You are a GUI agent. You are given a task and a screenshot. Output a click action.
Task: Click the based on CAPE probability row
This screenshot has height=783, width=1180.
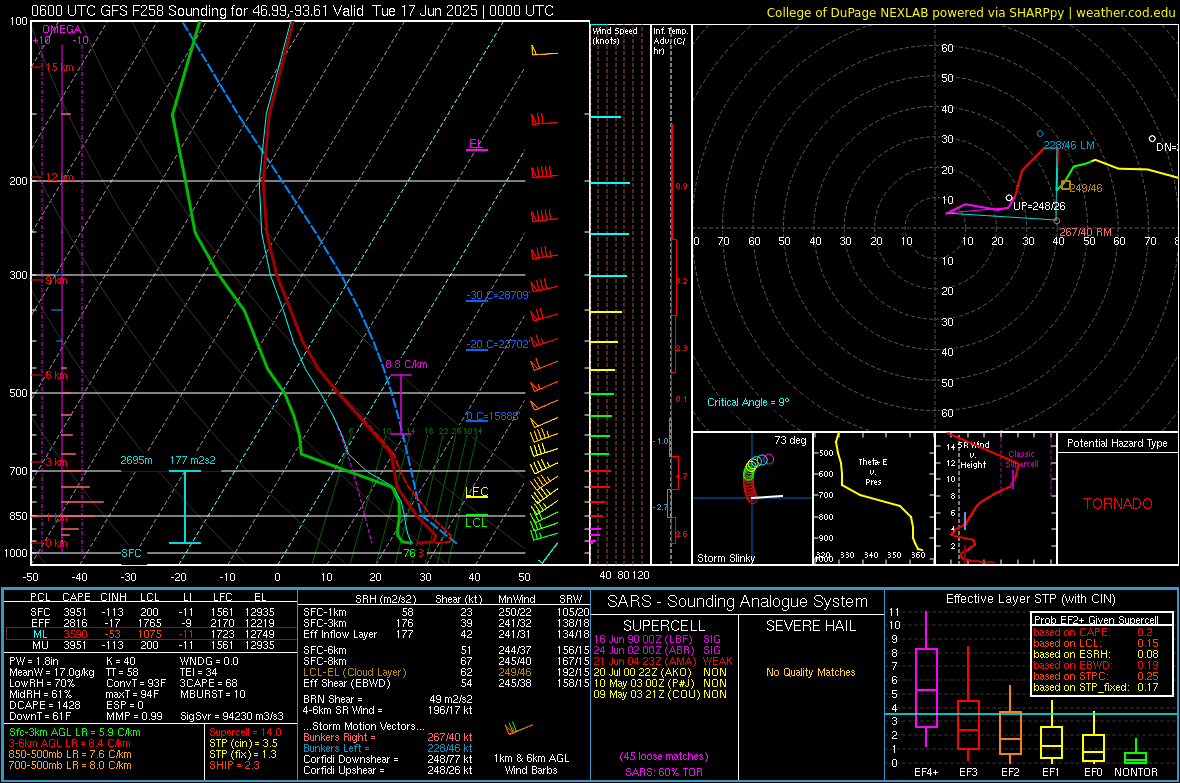(x=1093, y=632)
